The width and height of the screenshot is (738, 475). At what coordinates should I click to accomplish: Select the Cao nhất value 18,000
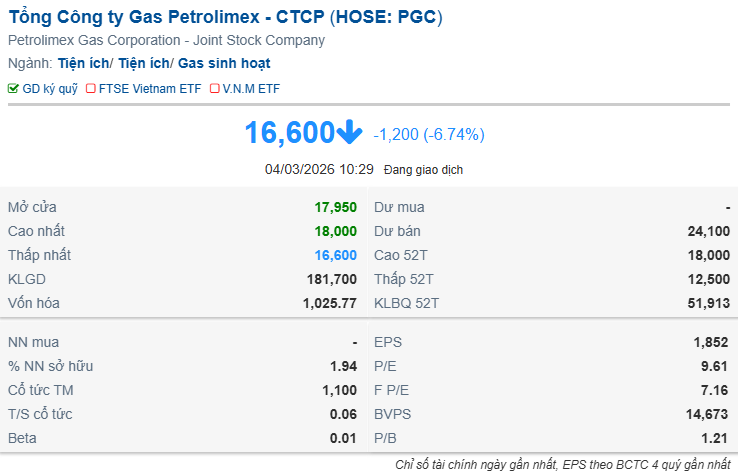[335, 231]
